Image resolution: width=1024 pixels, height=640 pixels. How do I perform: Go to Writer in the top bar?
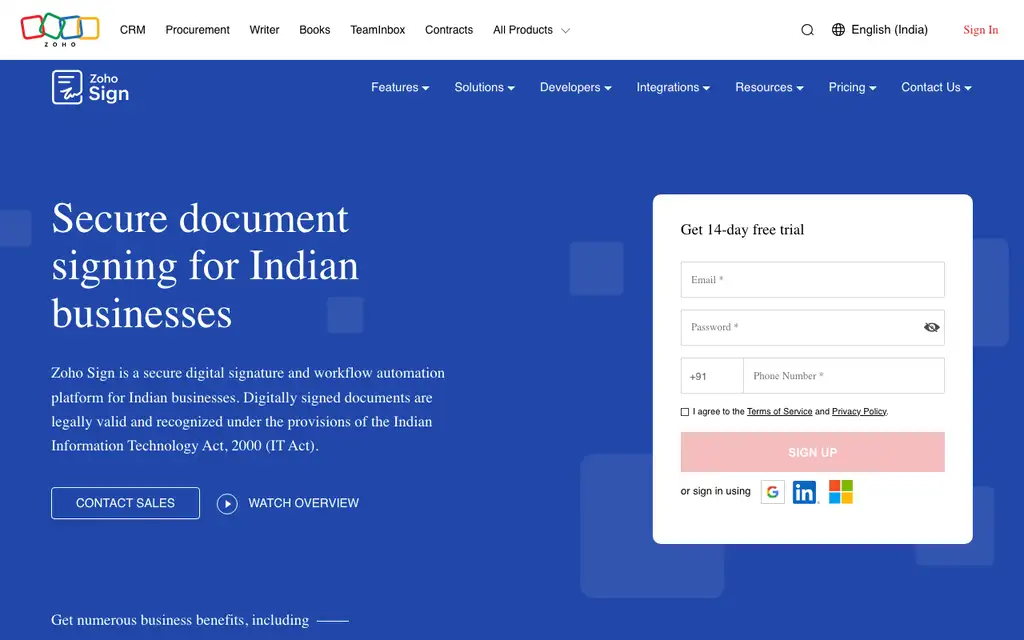[264, 30]
